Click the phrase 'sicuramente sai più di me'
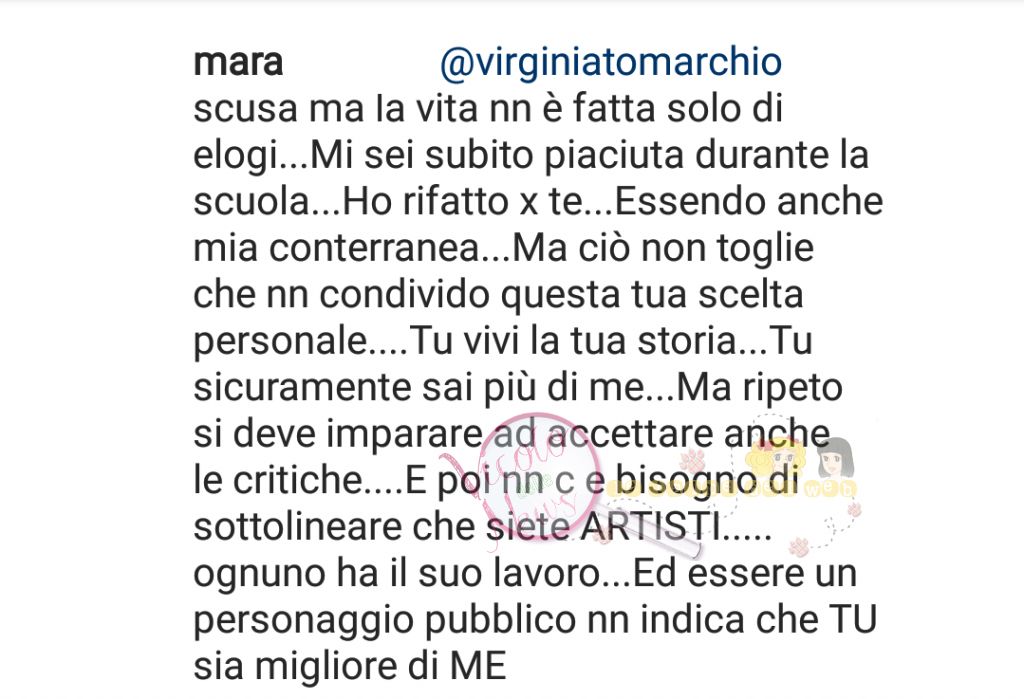 [x=419, y=388]
